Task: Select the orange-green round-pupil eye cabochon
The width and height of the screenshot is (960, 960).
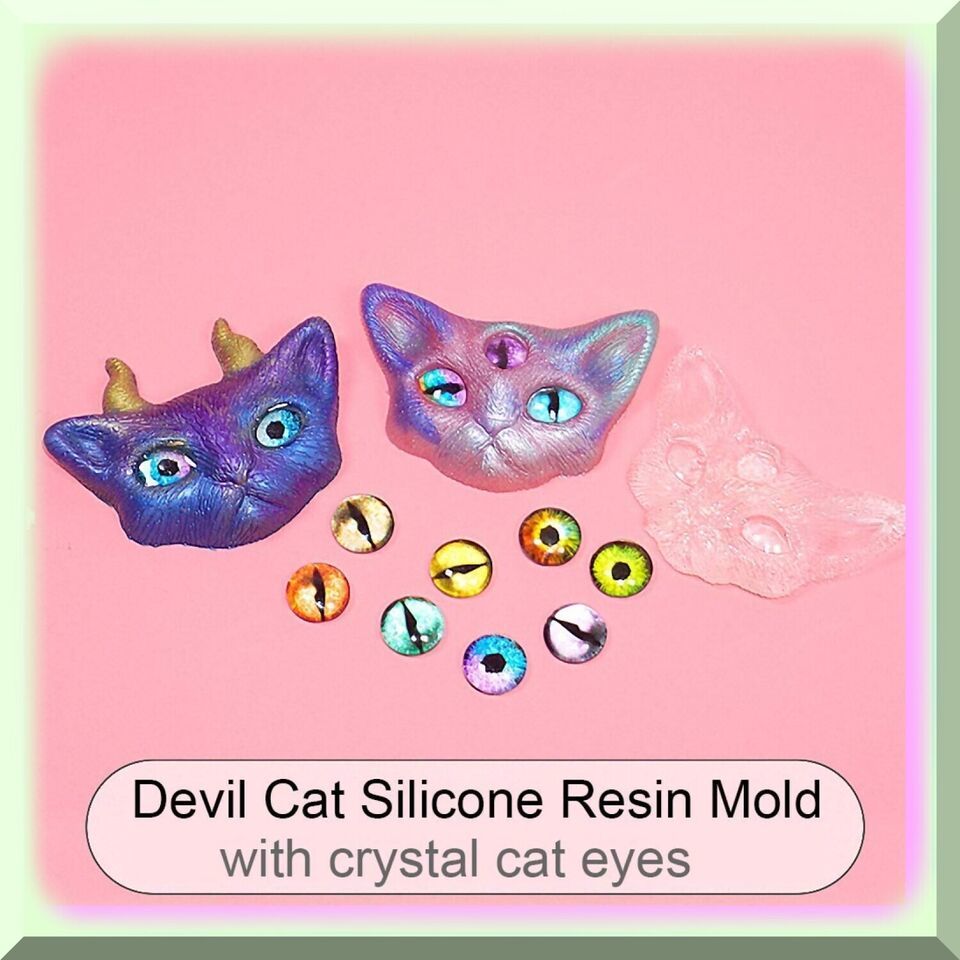Action: [x=550, y=536]
